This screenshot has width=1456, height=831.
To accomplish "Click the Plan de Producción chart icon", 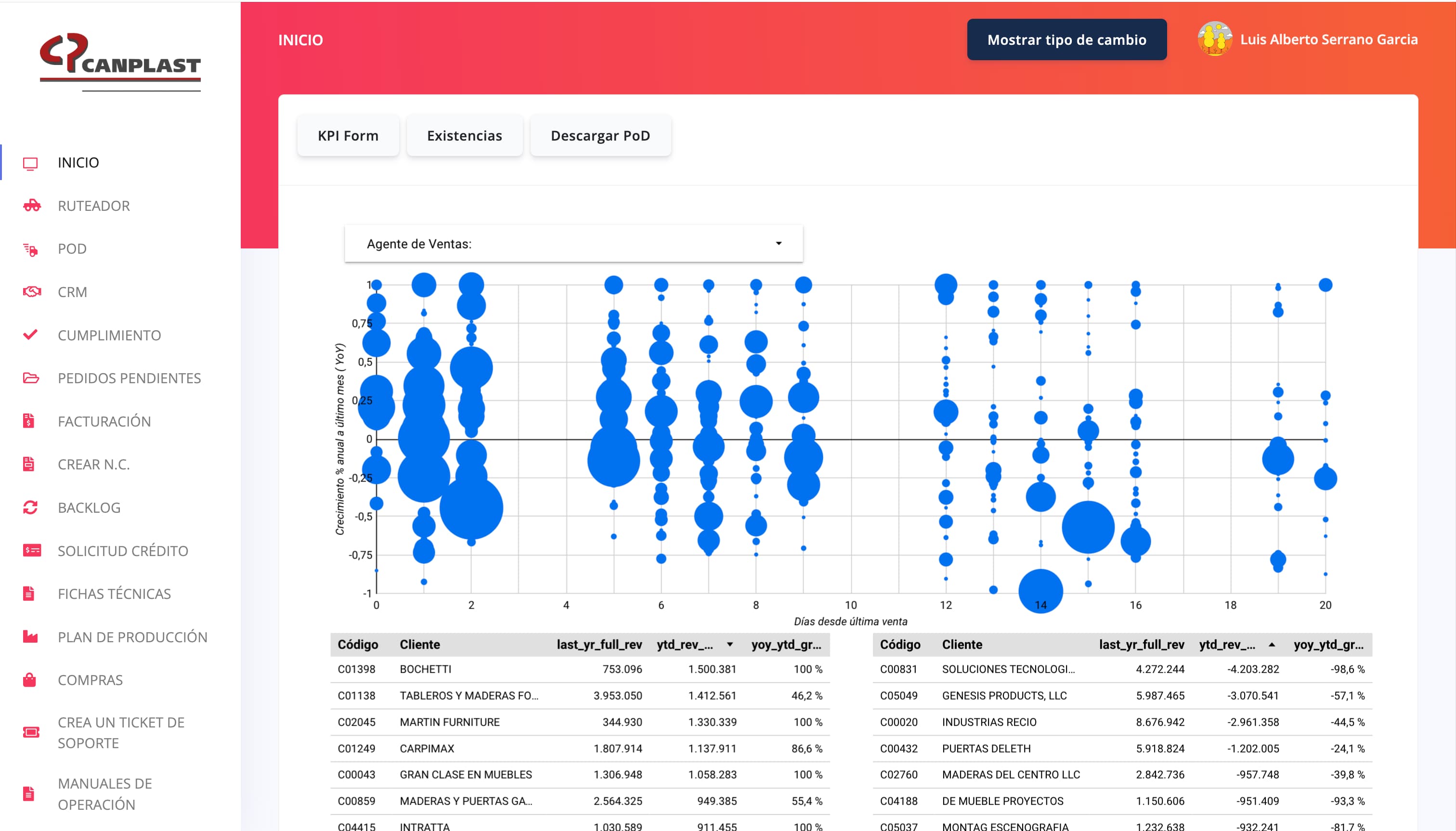I will (x=30, y=637).
